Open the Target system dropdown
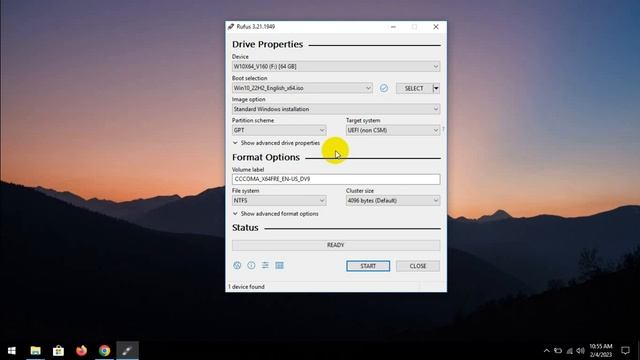Screen dimensions: 640x360 tap(393, 130)
